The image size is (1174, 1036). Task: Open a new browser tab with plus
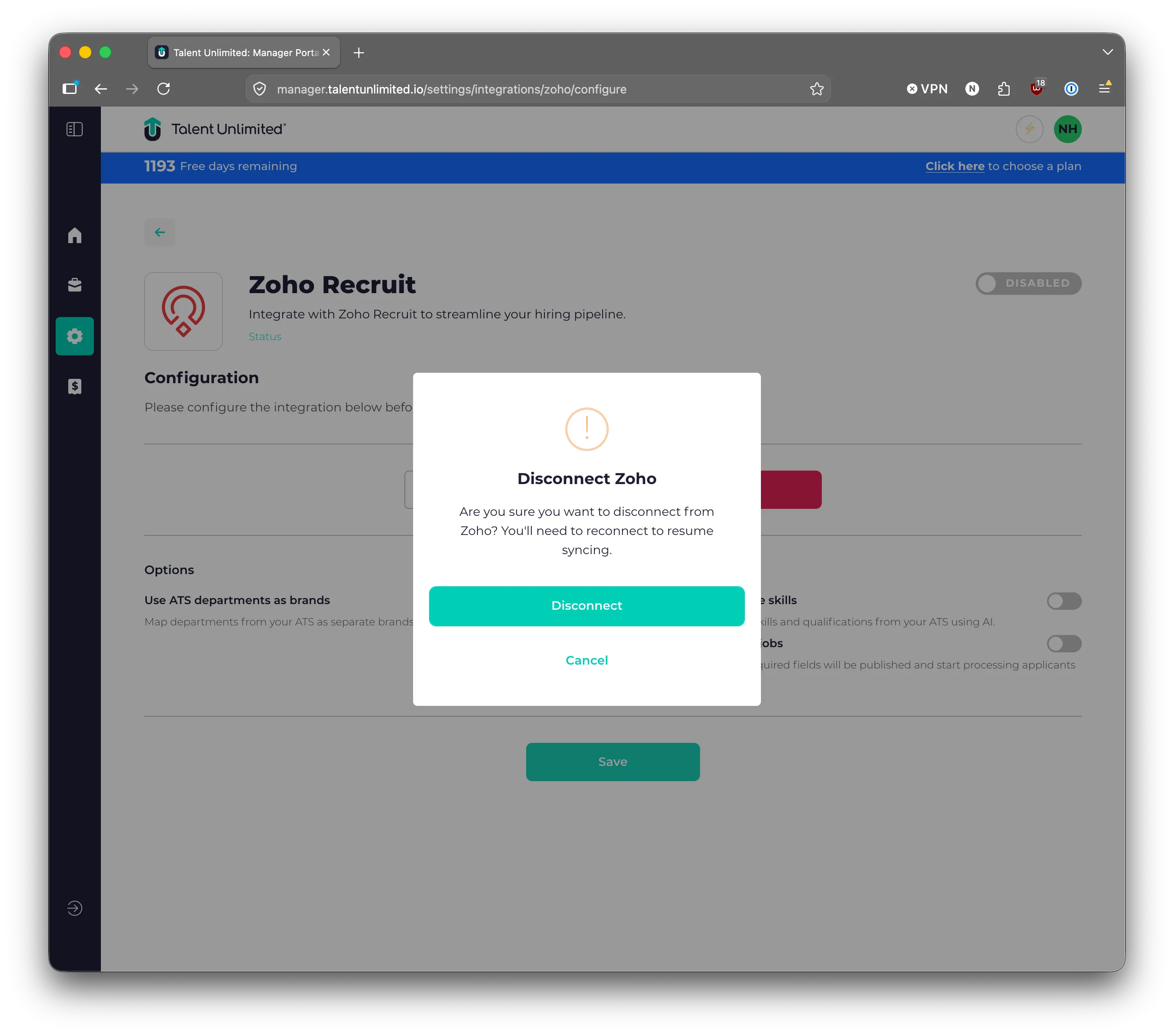tap(359, 53)
